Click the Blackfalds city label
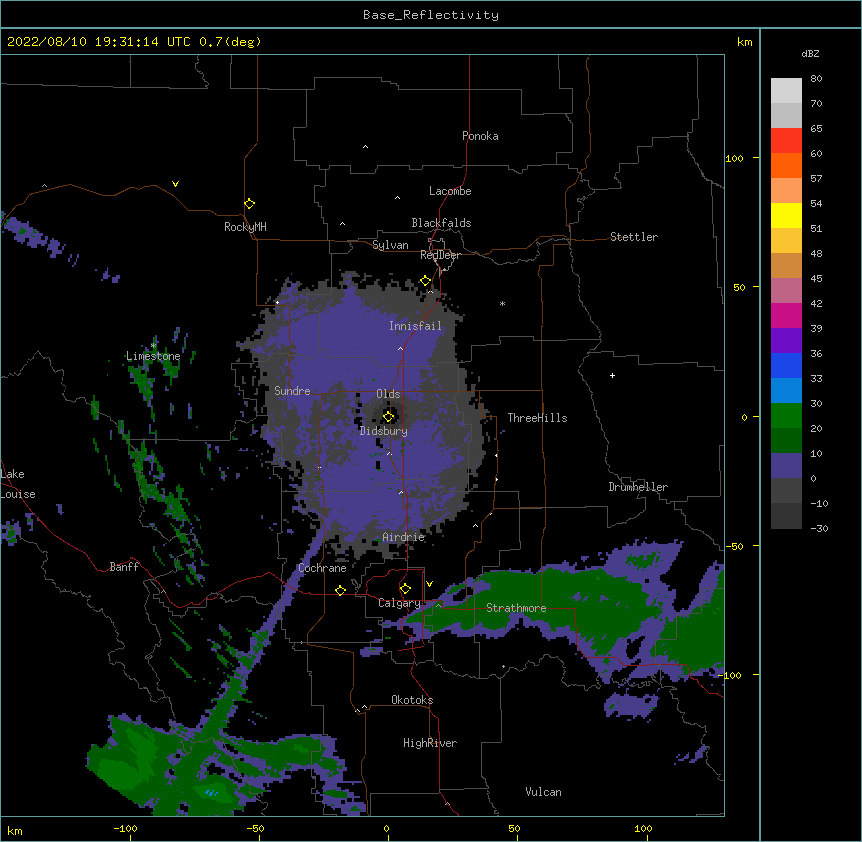 pyautogui.click(x=441, y=223)
